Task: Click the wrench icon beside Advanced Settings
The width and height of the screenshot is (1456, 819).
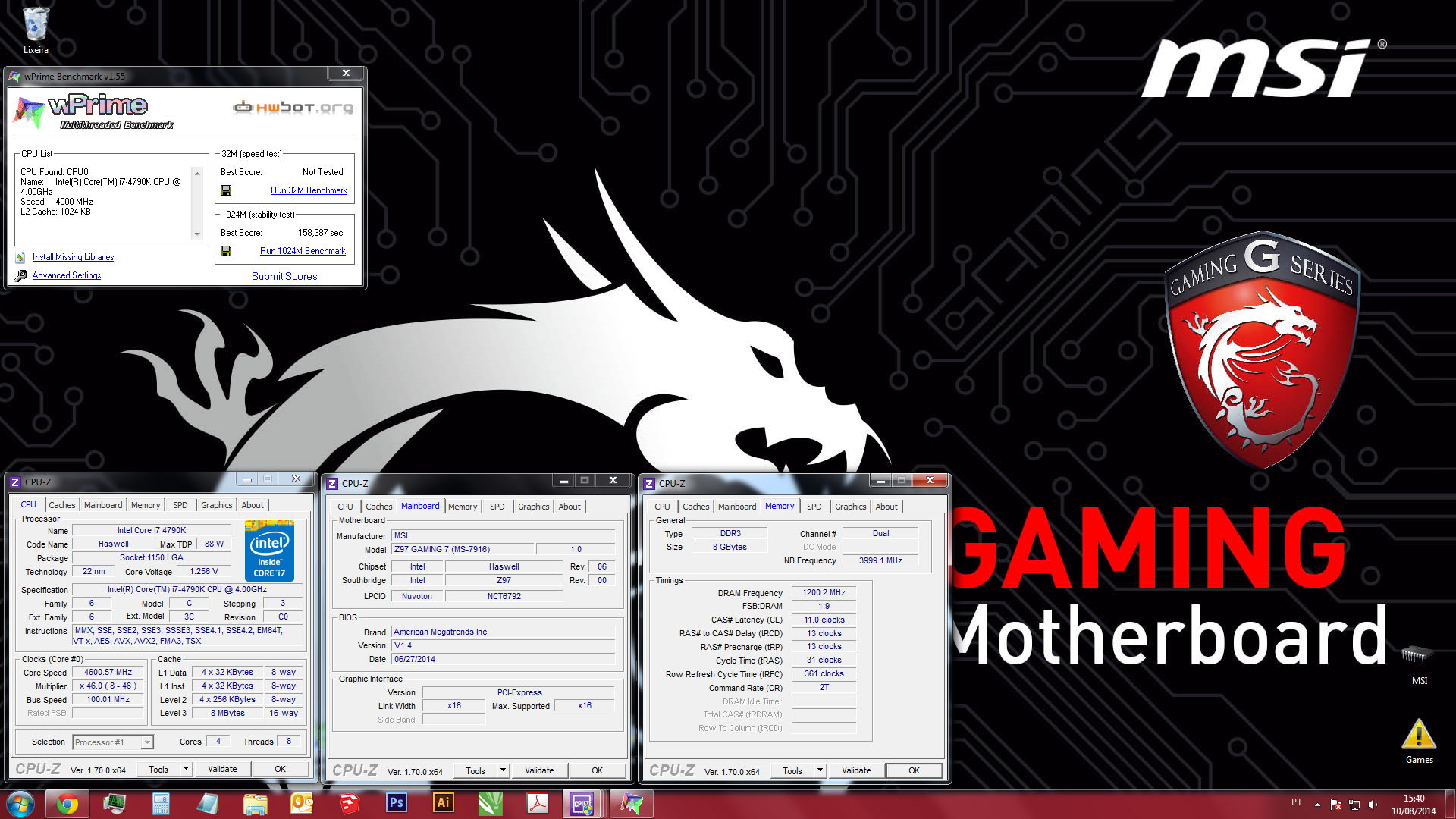Action: (x=20, y=276)
